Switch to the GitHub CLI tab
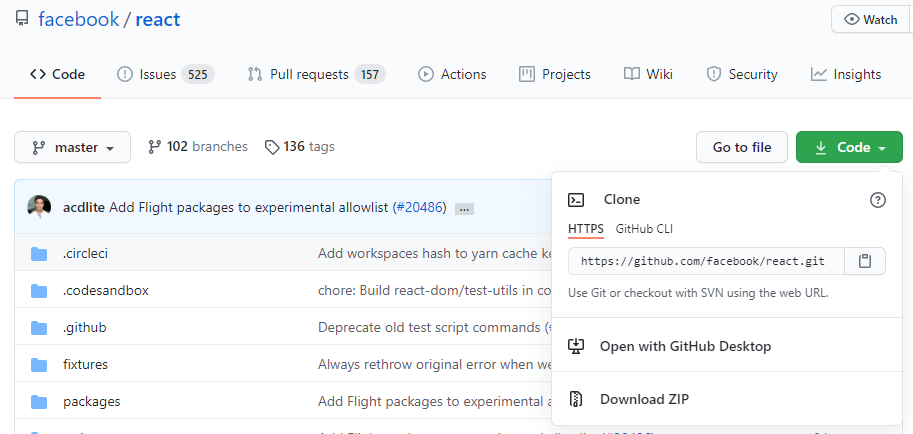Viewport: 913px width, 434px height. pyautogui.click(x=644, y=229)
